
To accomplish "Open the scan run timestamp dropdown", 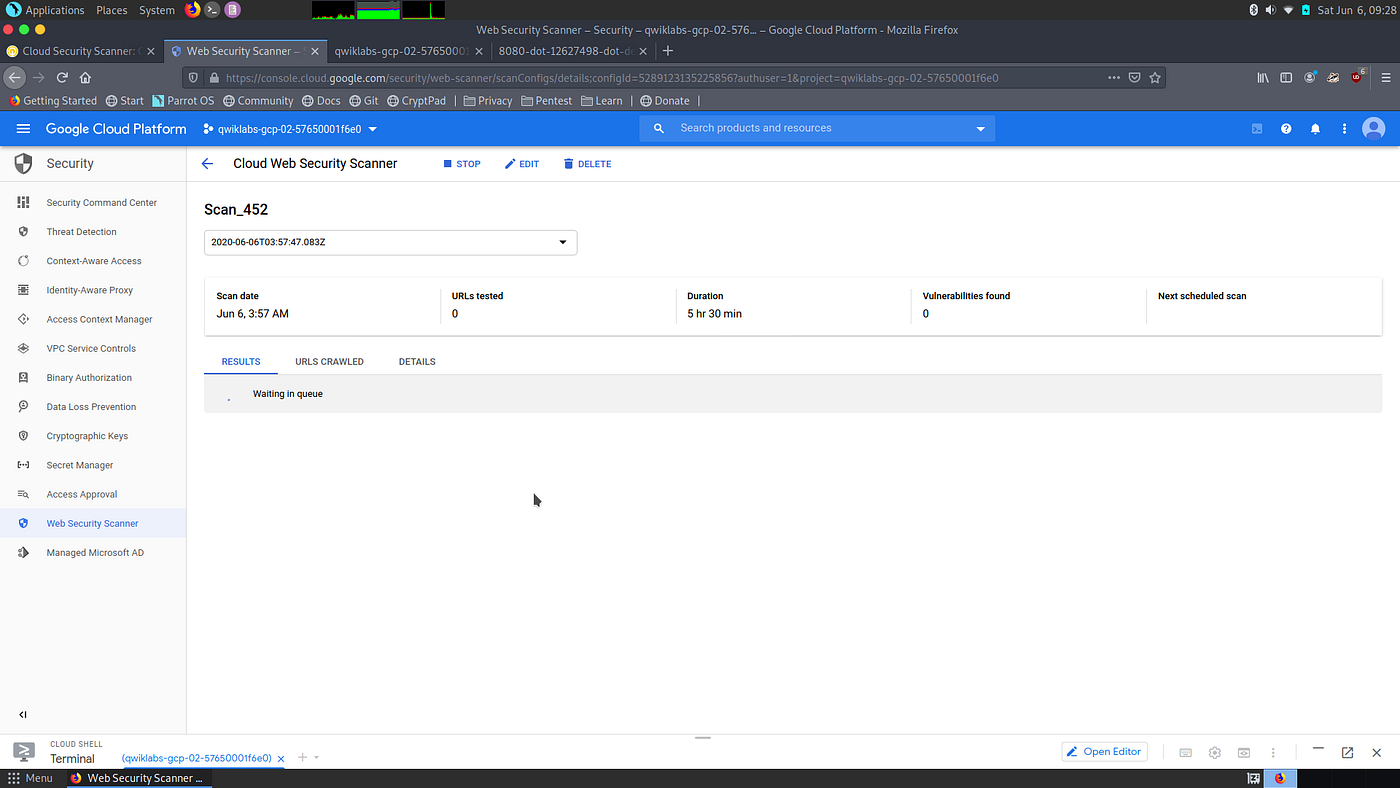I will 390,242.
